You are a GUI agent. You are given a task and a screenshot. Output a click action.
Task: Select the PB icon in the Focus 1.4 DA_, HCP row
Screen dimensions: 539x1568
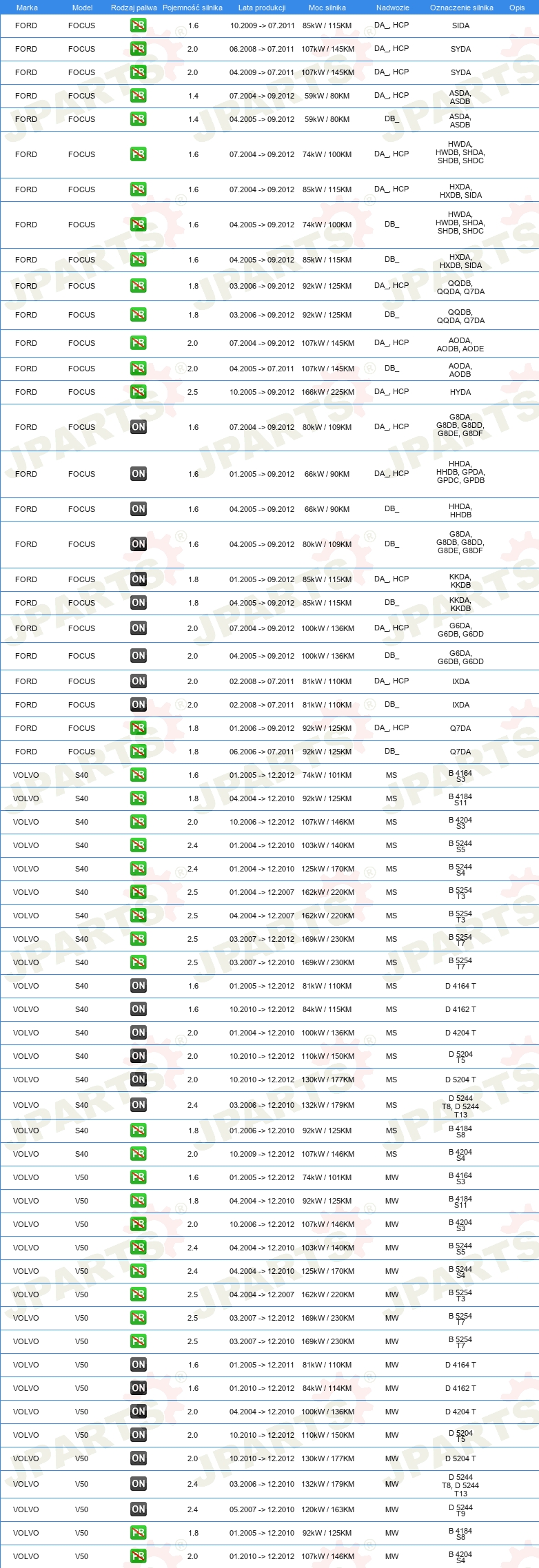(x=139, y=96)
